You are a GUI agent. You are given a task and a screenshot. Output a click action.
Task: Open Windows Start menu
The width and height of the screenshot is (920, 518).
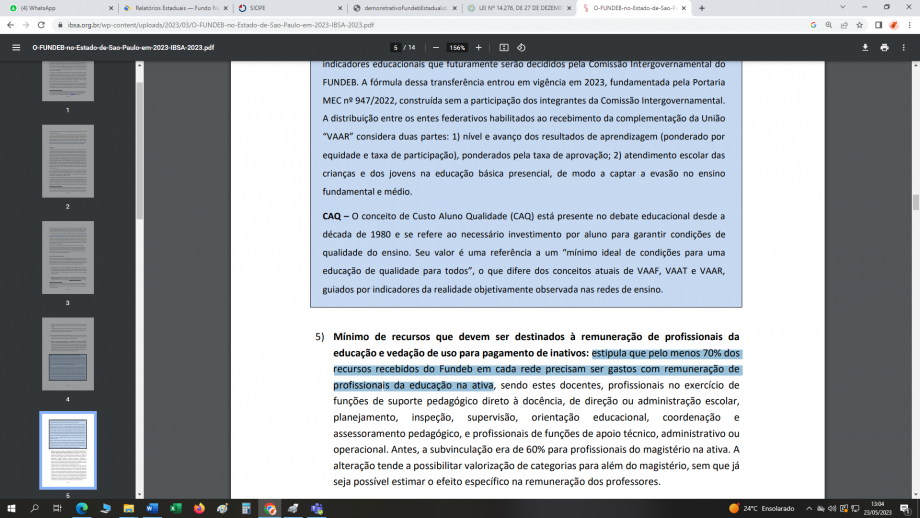(x=11, y=508)
